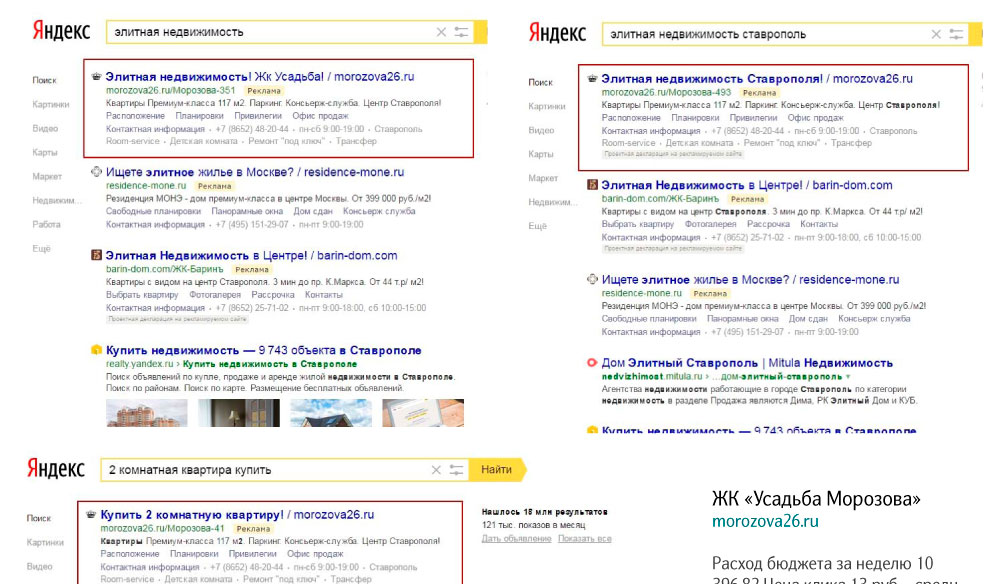The height and width of the screenshot is (584, 996).
Task: Switch to Видео beside "Купить 2 комнатную квартиру!" ad
Action: tap(39, 566)
